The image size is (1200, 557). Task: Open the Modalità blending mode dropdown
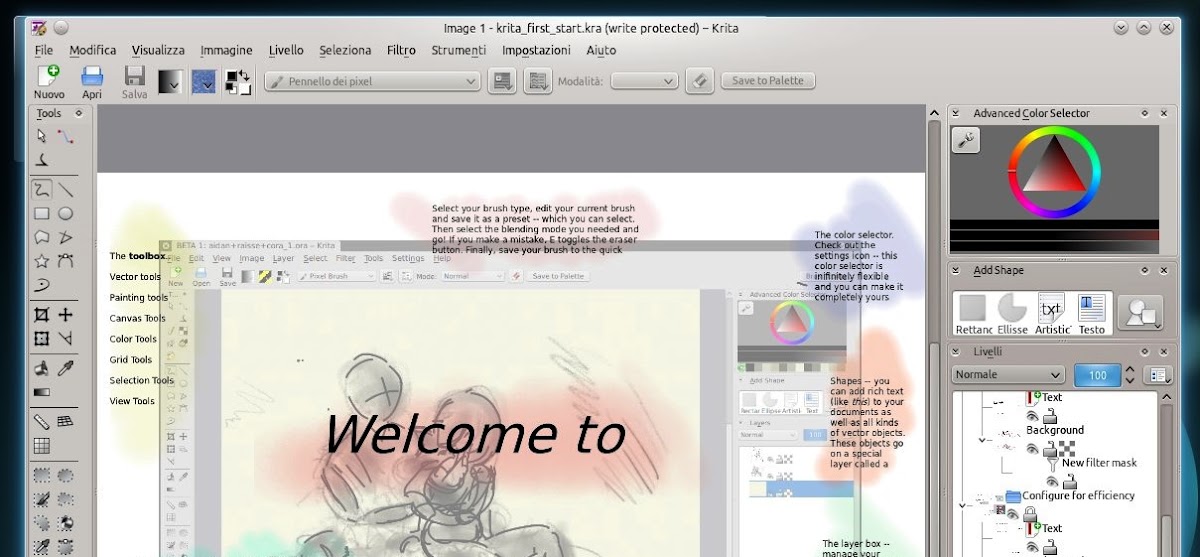tap(644, 82)
